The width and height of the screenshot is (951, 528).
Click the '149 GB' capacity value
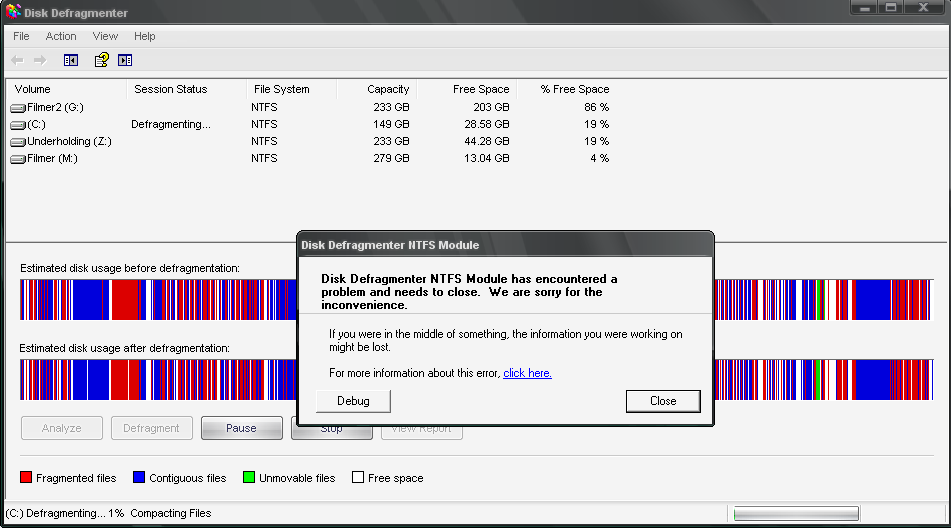tap(391, 124)
